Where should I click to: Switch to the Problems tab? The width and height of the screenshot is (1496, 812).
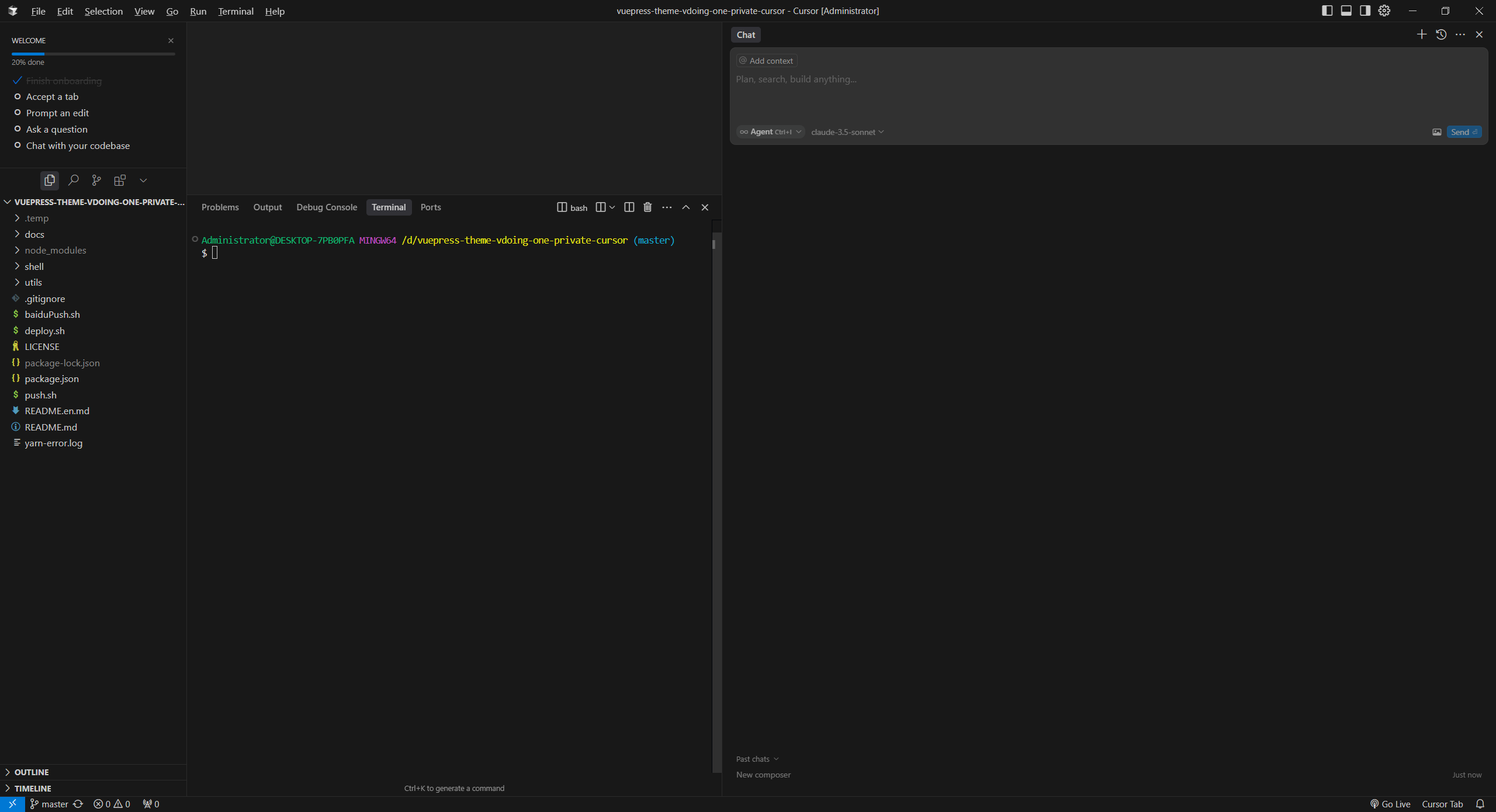(x=220, y=207)
